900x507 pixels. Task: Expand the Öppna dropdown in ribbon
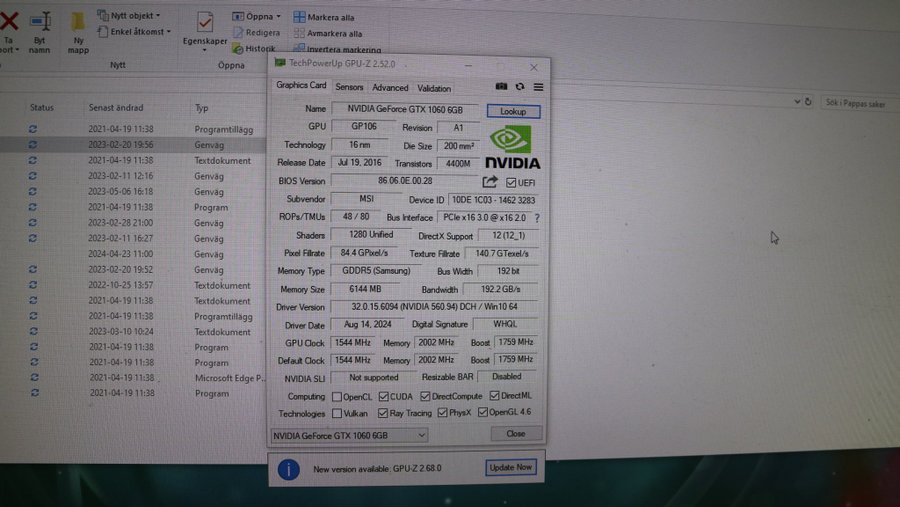coord(279,17)
